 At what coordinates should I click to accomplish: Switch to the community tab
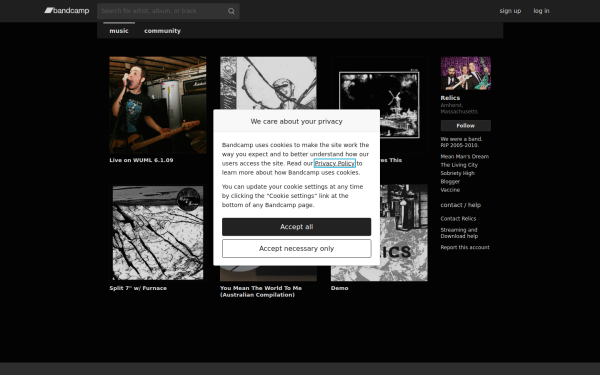click(162, 31)
